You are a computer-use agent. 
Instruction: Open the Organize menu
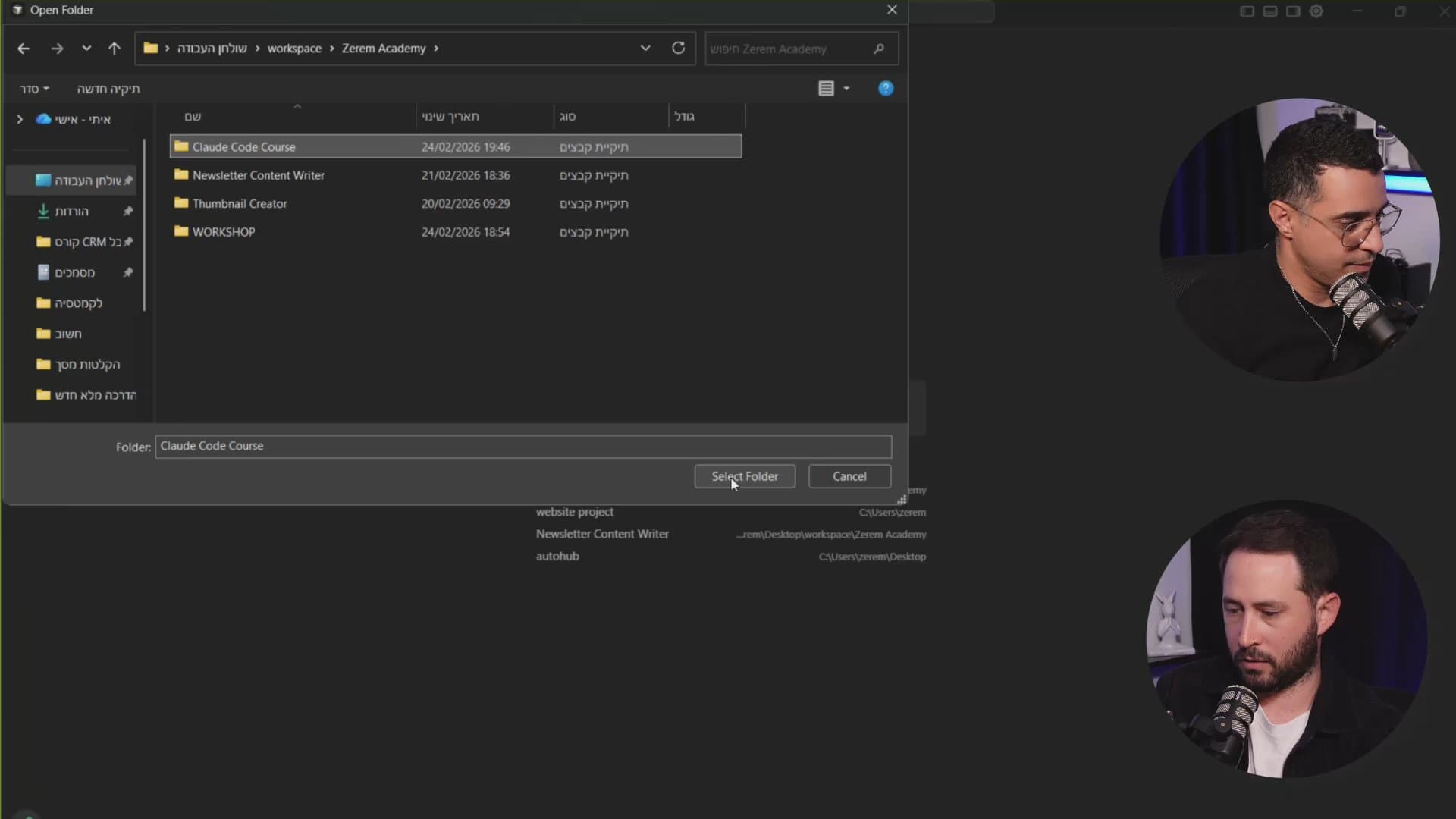point(34,89)
